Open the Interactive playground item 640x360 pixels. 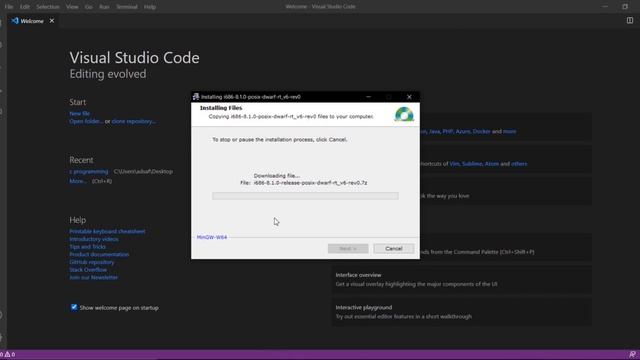pyautogui.click(x=462, y=312)
